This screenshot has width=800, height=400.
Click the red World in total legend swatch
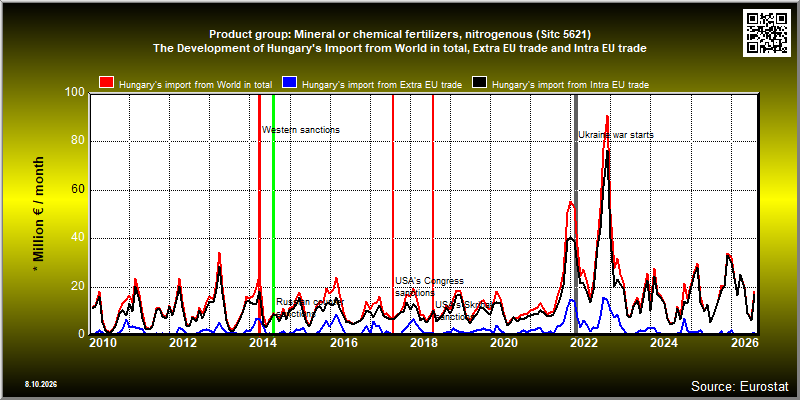pos(107,83)
